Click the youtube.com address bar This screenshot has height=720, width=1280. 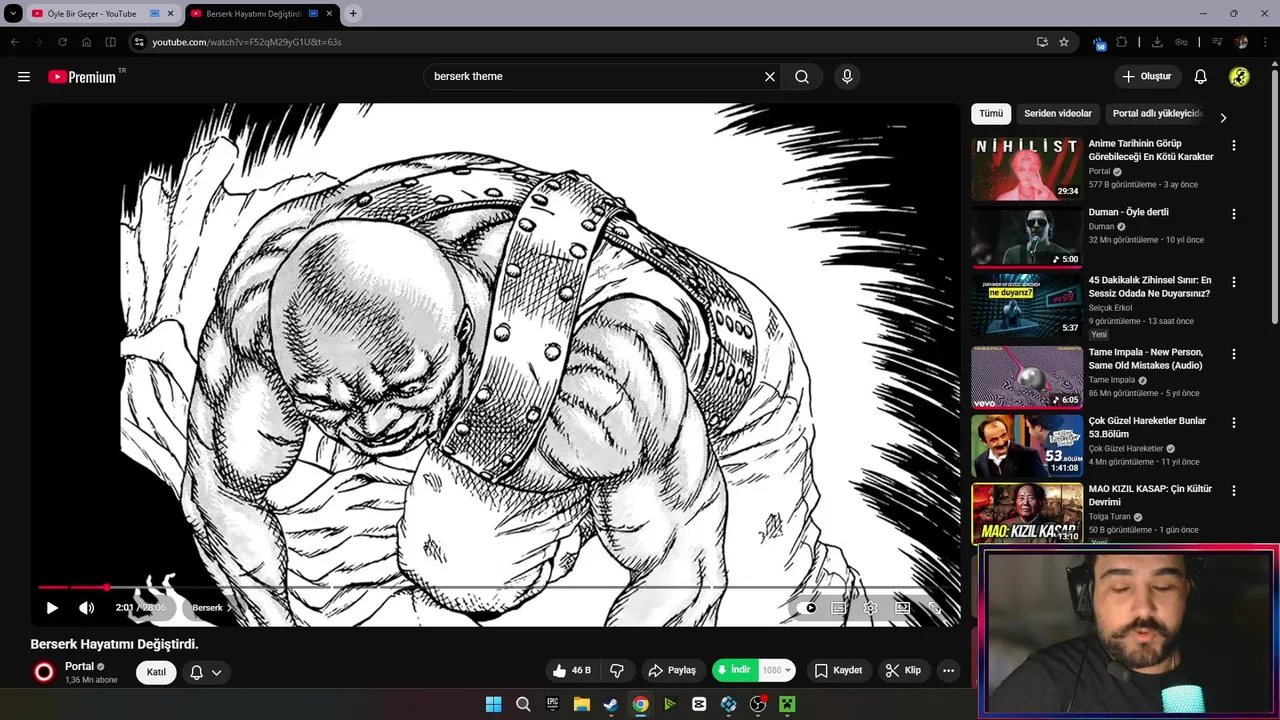pos(590,42)
